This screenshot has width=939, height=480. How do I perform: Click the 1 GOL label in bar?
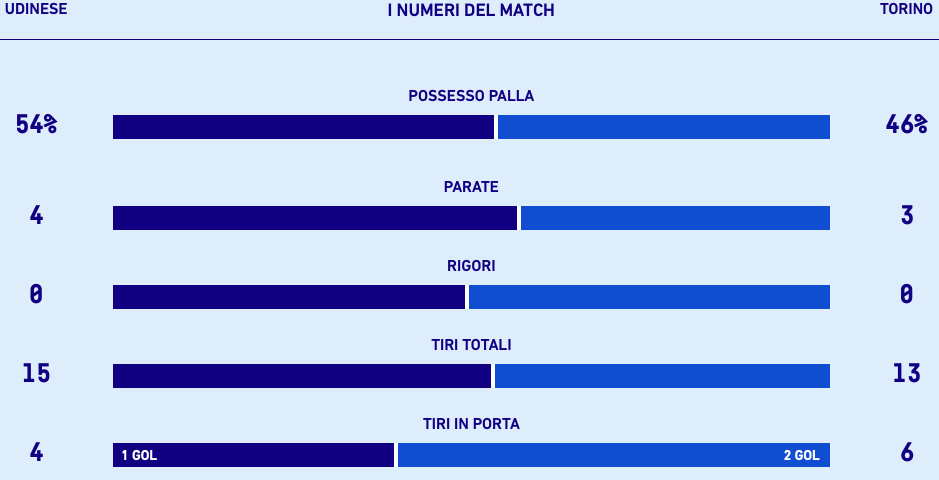139,456
